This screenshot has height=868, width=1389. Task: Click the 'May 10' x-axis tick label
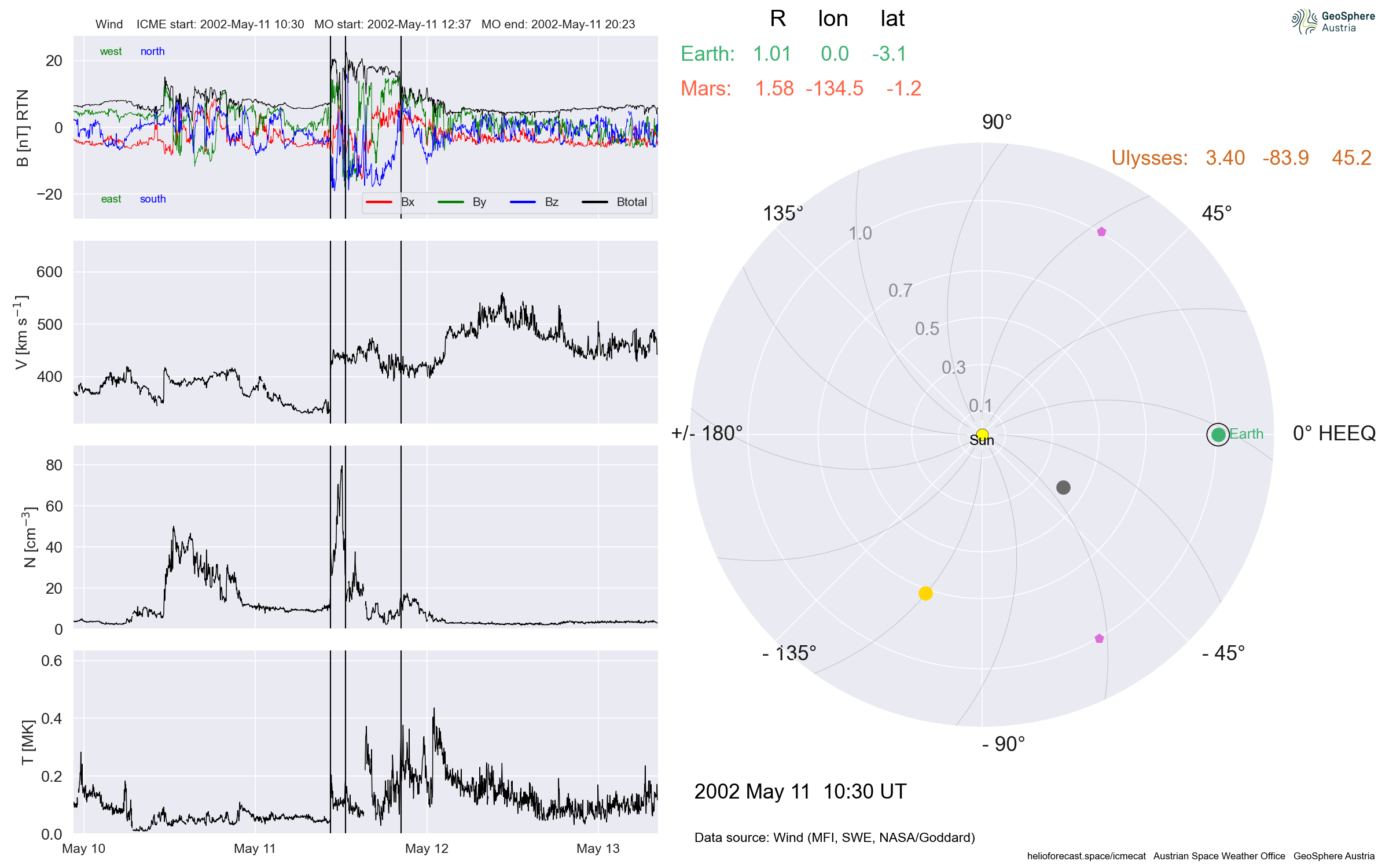(84, 849)
